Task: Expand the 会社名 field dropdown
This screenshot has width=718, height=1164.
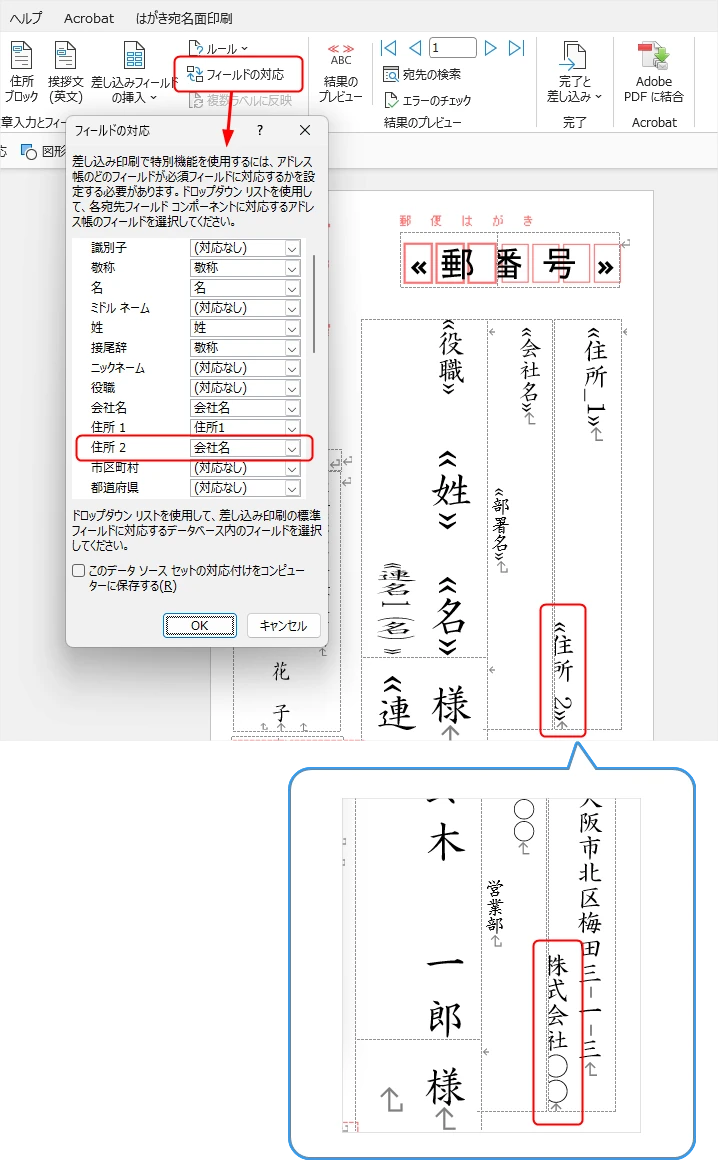Action: click(x=292, y=408)
